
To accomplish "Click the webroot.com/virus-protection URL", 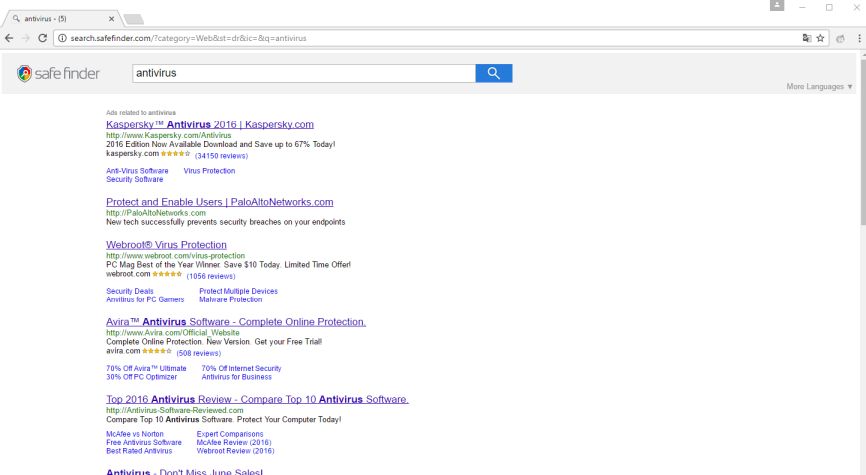I will [176, 256].
